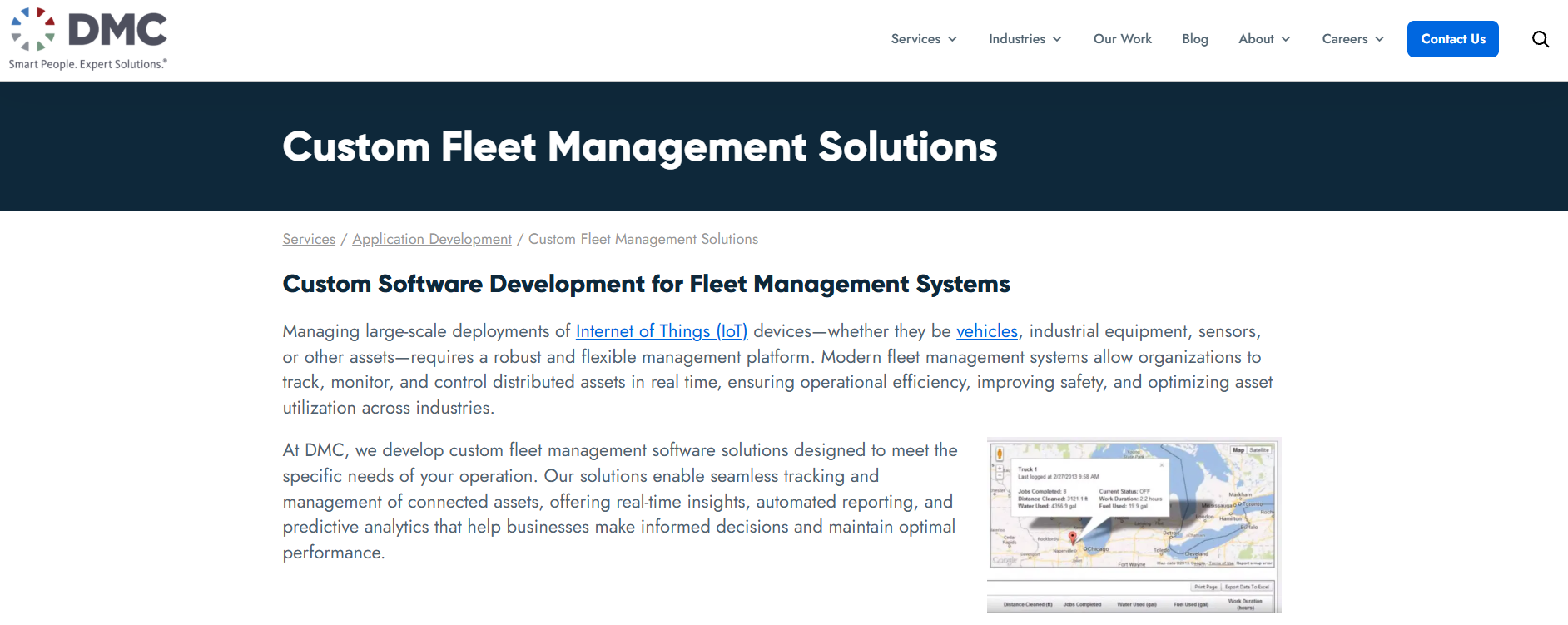Screen dimensions: 1568x625
Task: Go to the Our Work page
Action: [1123, 39]
